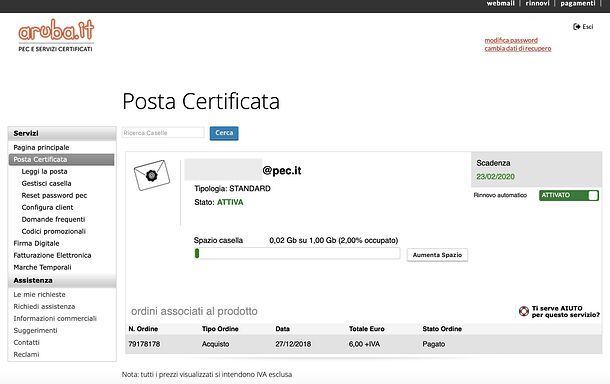Click modifica password link
Viewport: 610px width, 384px height.
click(x=511, y=40)
